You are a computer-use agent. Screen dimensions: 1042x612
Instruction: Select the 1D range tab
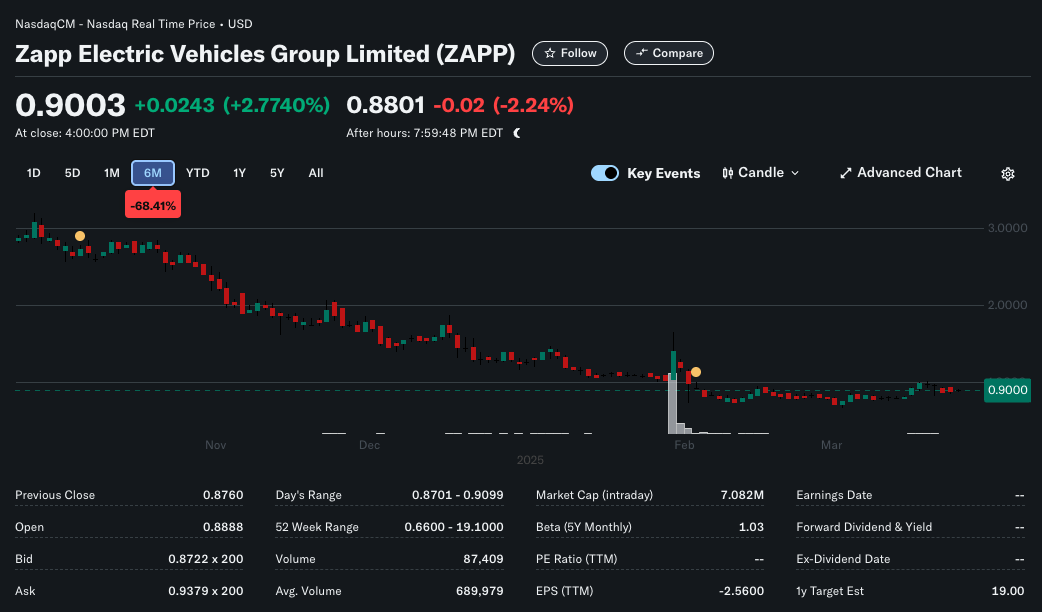pyautogui.click(x=33, y=173)
